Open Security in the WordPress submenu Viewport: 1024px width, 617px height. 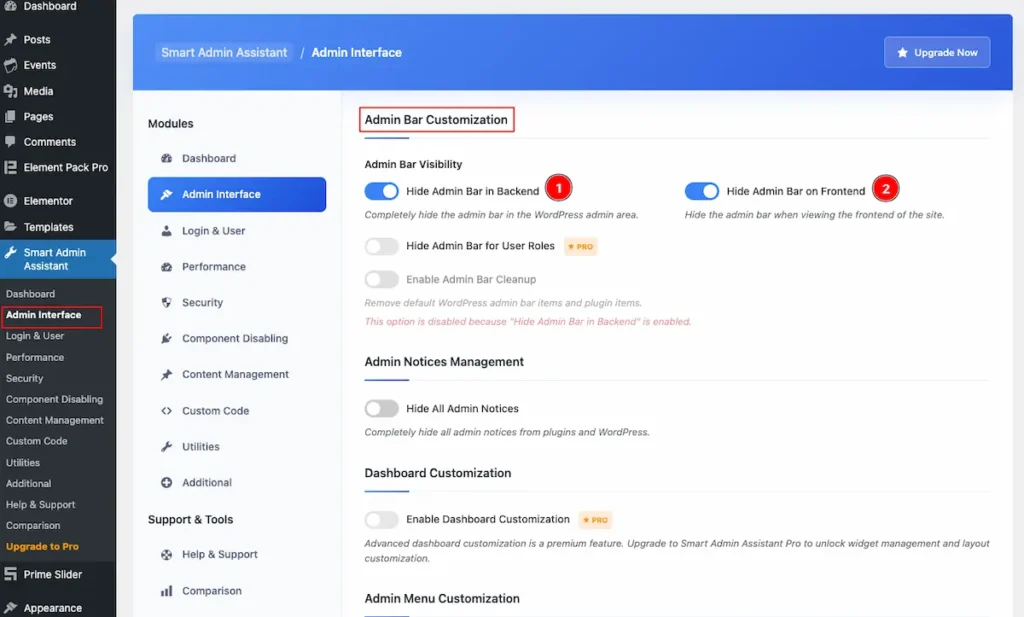click(x=25, y=378)
